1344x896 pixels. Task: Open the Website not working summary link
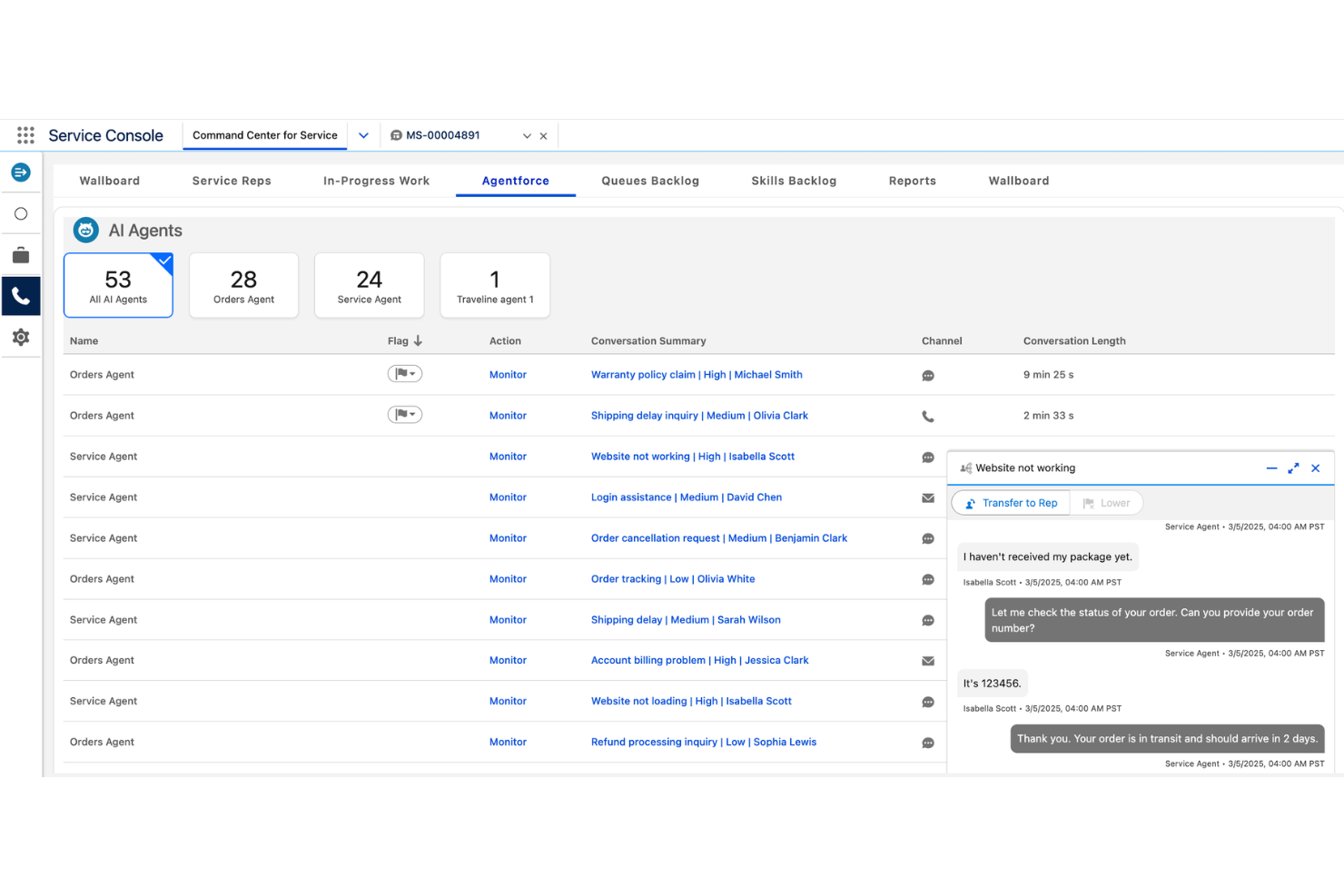[693, 457]
